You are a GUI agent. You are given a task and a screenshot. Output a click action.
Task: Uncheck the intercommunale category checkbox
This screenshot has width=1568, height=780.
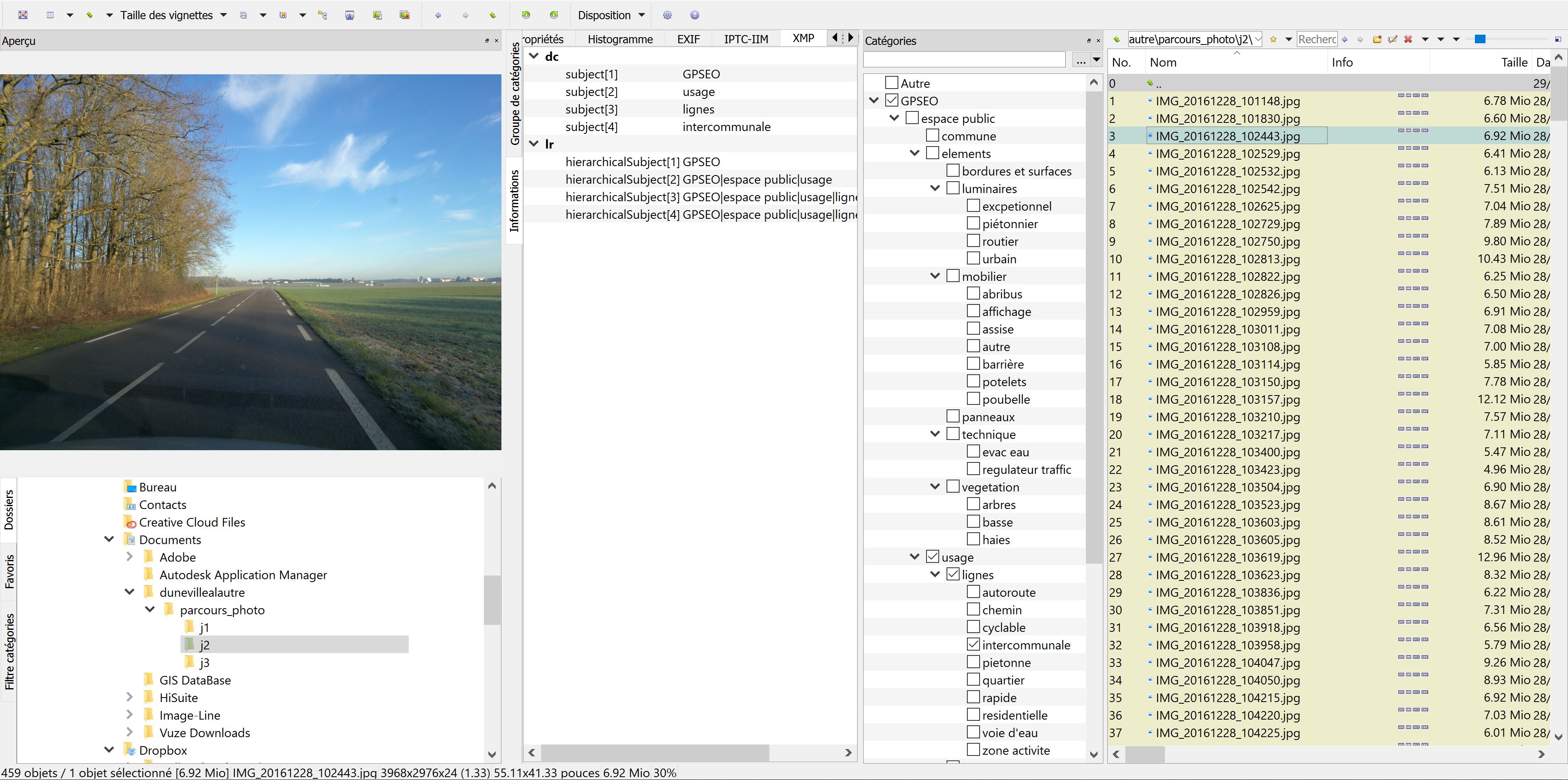point(973,644)
